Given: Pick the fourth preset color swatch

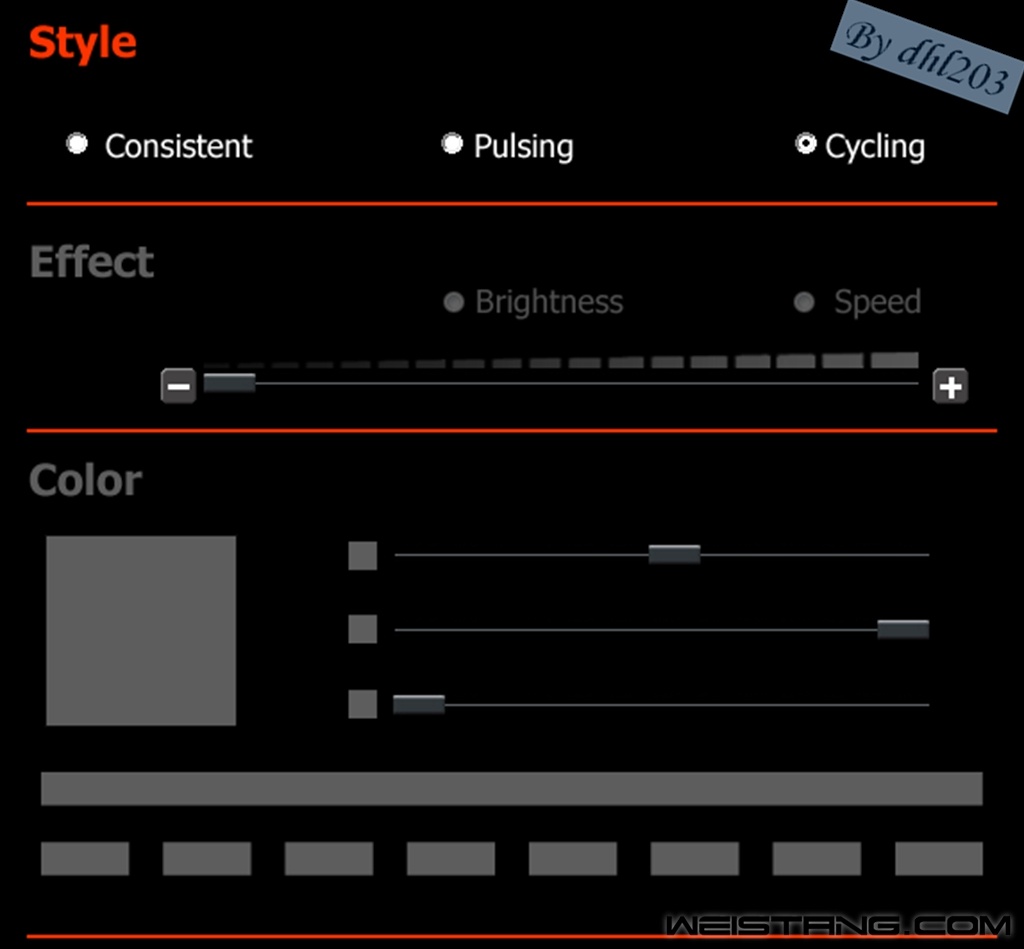Looking at the screenshot, I should [451, 858].
